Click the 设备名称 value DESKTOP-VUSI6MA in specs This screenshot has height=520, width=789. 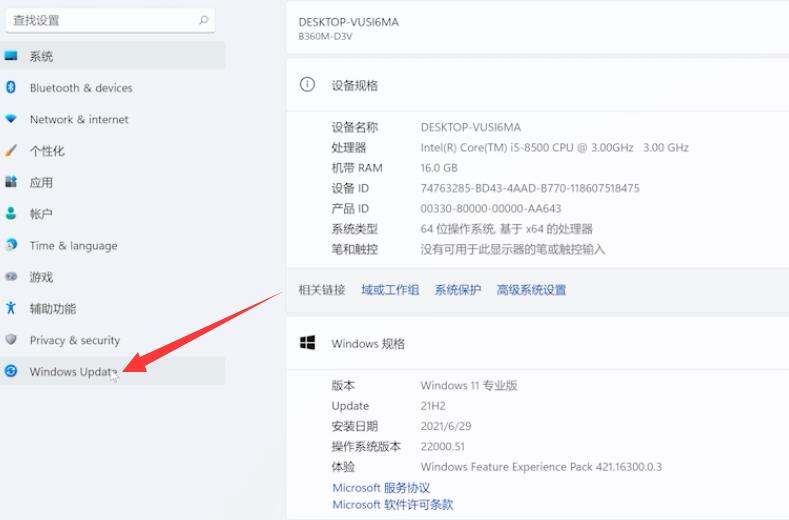[x=470, y=127]
